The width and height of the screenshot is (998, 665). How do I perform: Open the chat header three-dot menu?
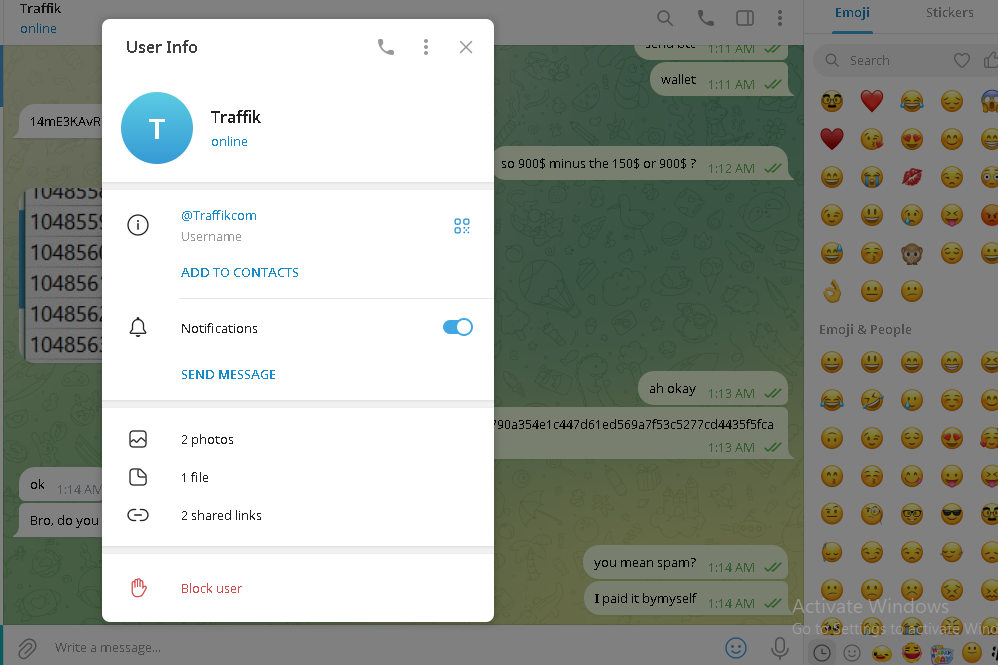(x=780, y=18)
